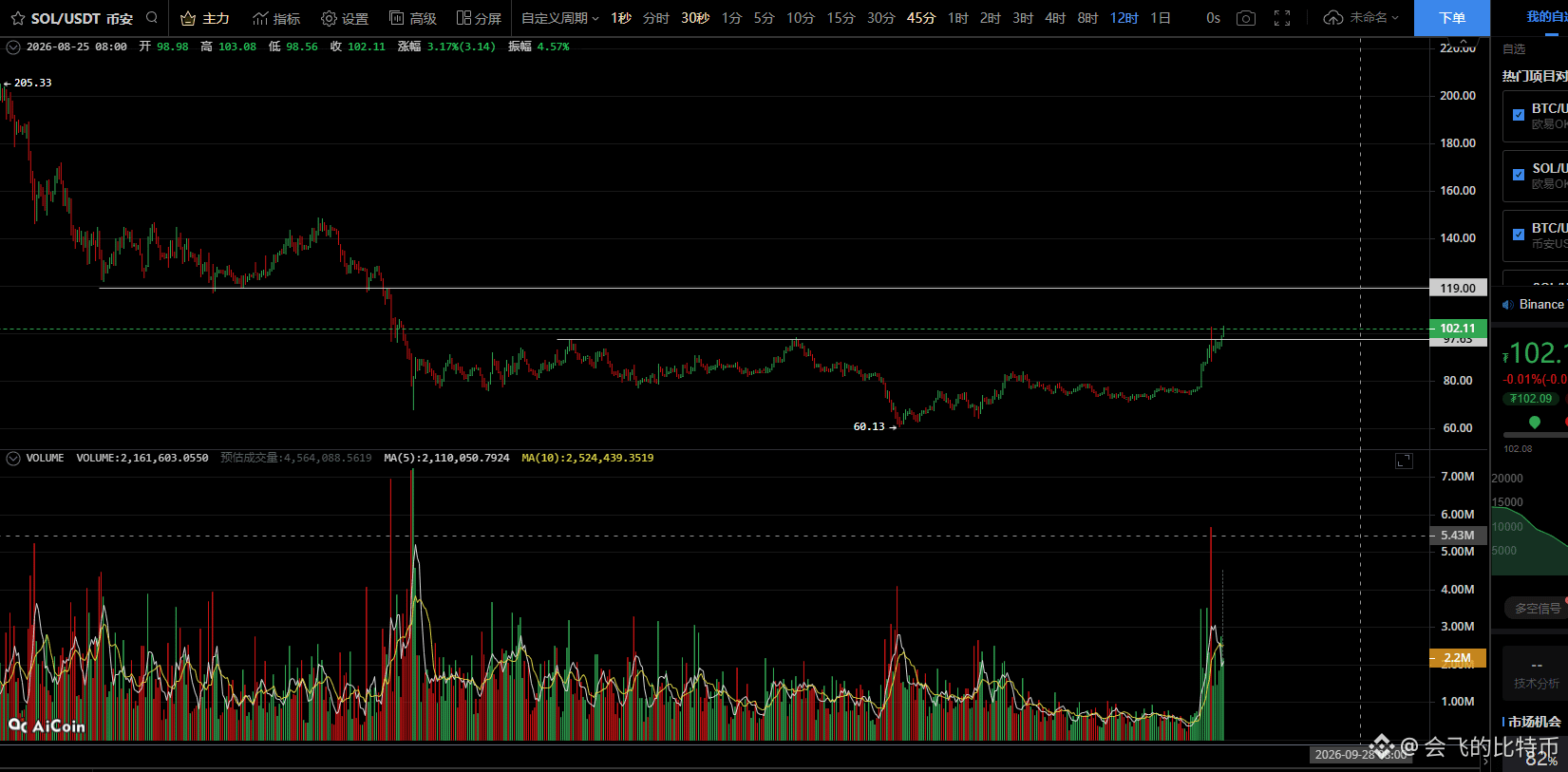Open the symbol search magnifier
Viewport: 1568px width, 772px height.
pyautogui.click(x=152, y=17)
